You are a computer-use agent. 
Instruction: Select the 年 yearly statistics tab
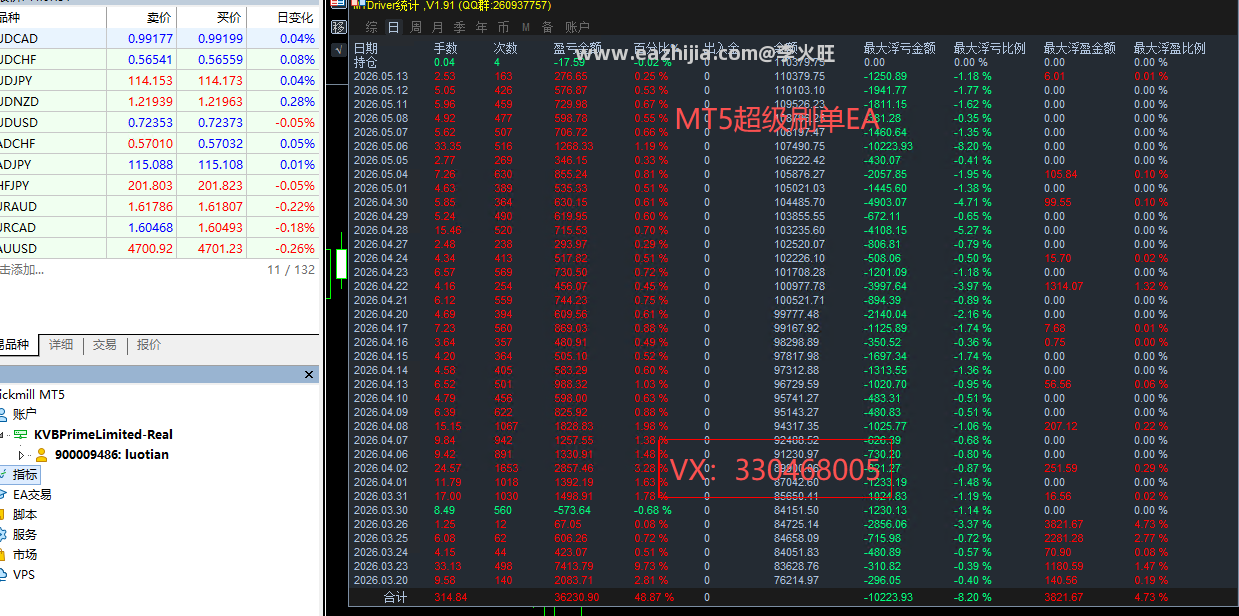[482, 27]
